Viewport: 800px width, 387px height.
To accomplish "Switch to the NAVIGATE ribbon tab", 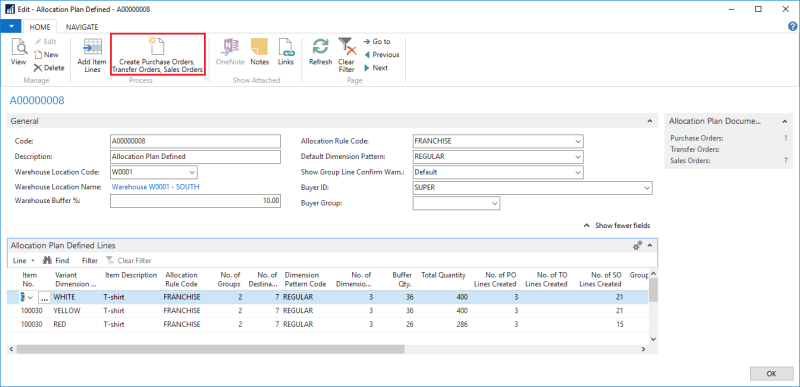I will pyautogui.click(x=82, y=27).
